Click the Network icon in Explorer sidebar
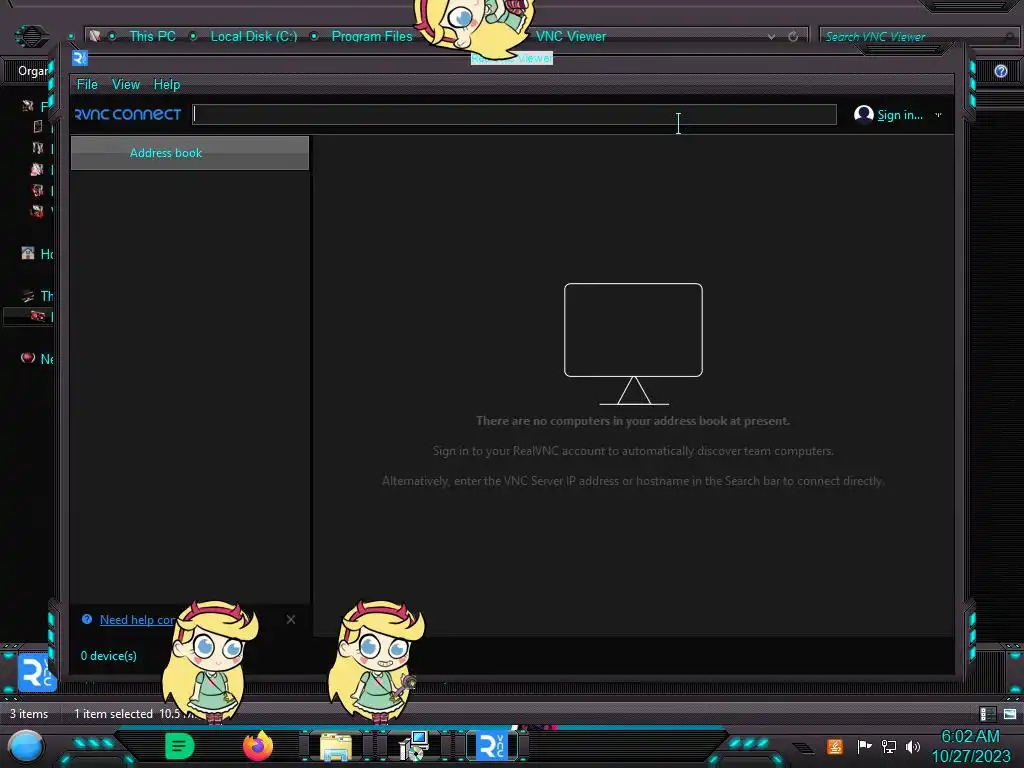Screen dimensions: 1024x768 click(27, 358)
